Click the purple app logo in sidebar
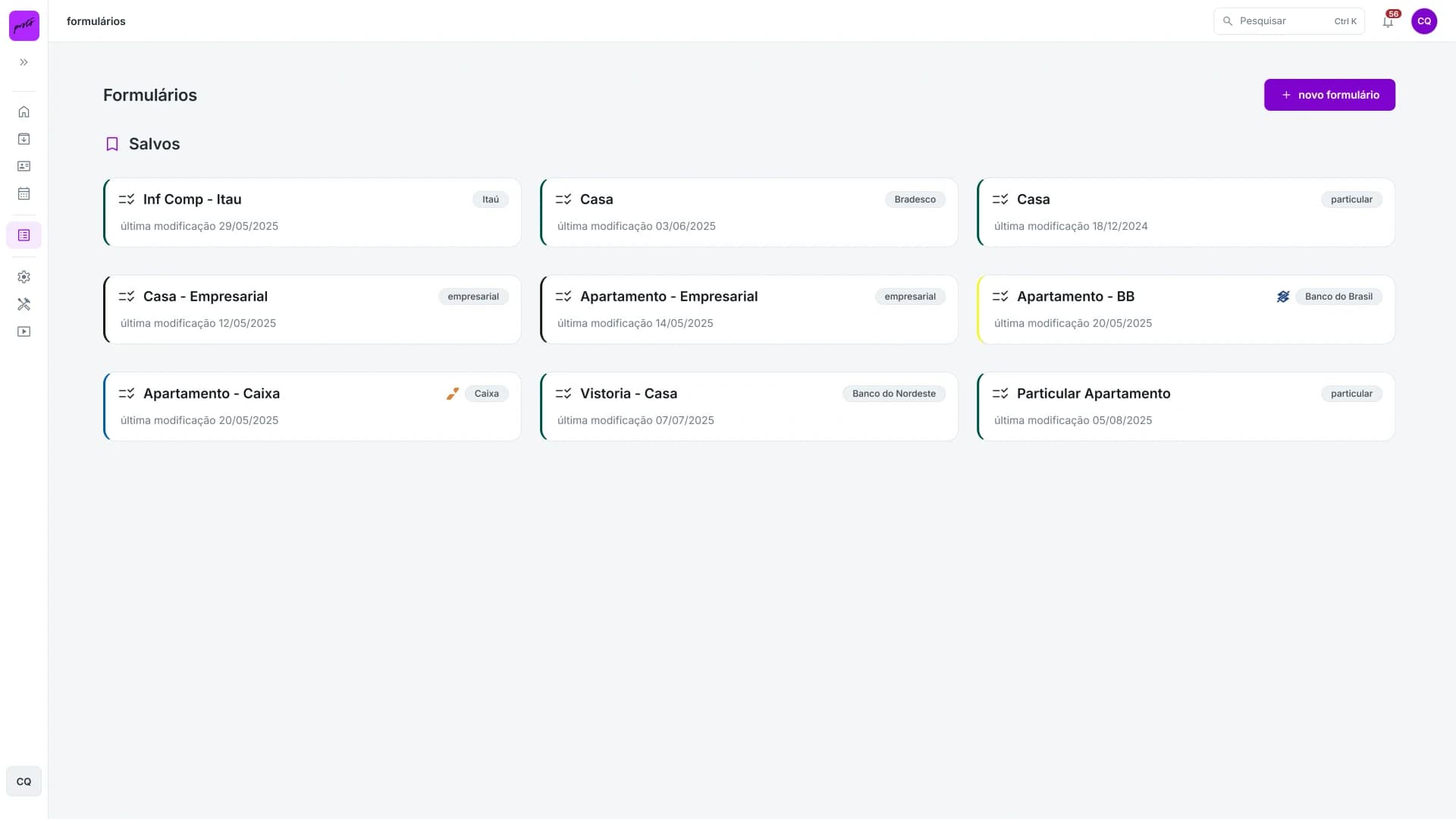This screenshot has height=819, width=1456. point(24,26)
